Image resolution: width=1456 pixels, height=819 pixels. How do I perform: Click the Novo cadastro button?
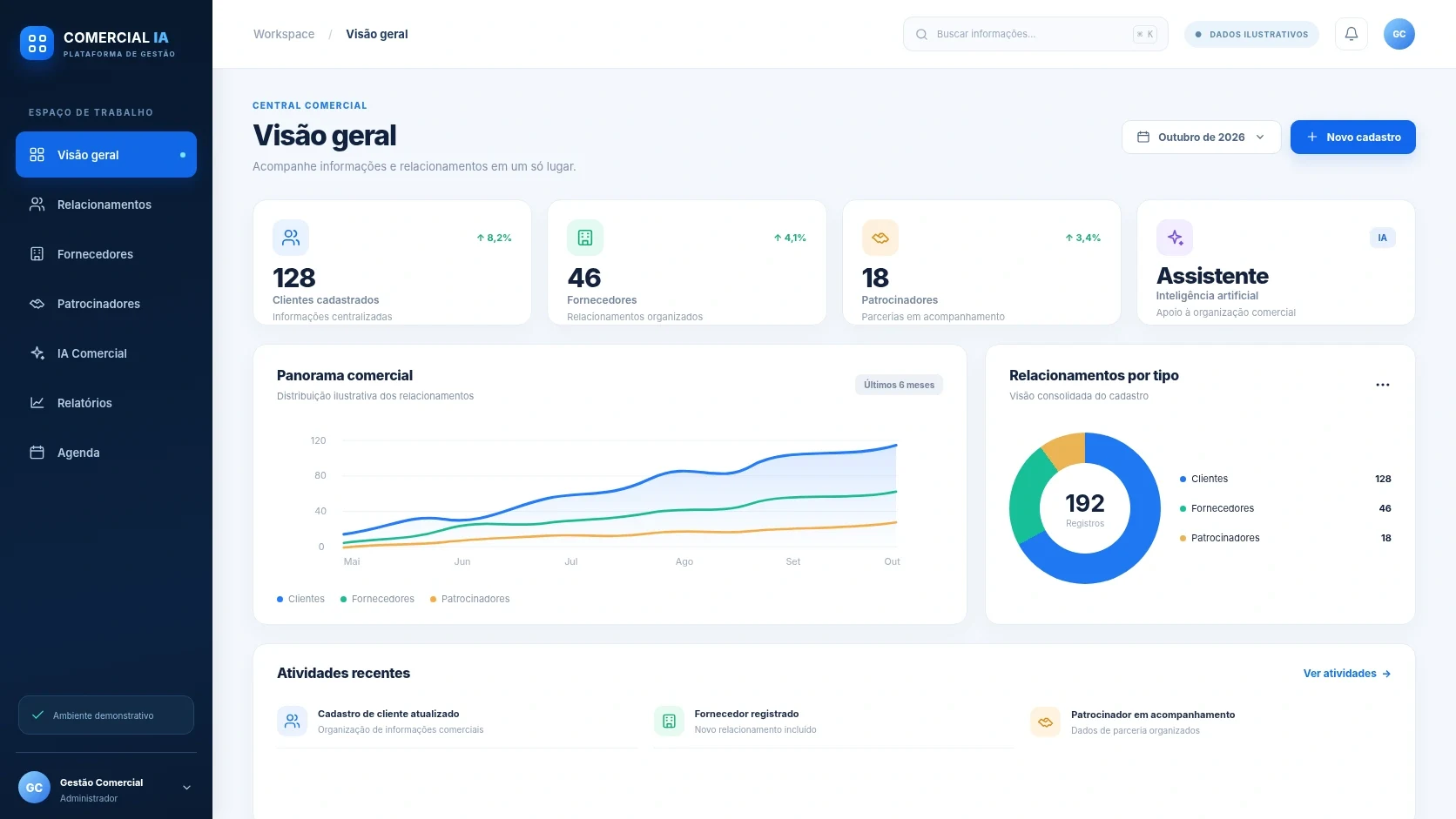point(1352,137)
